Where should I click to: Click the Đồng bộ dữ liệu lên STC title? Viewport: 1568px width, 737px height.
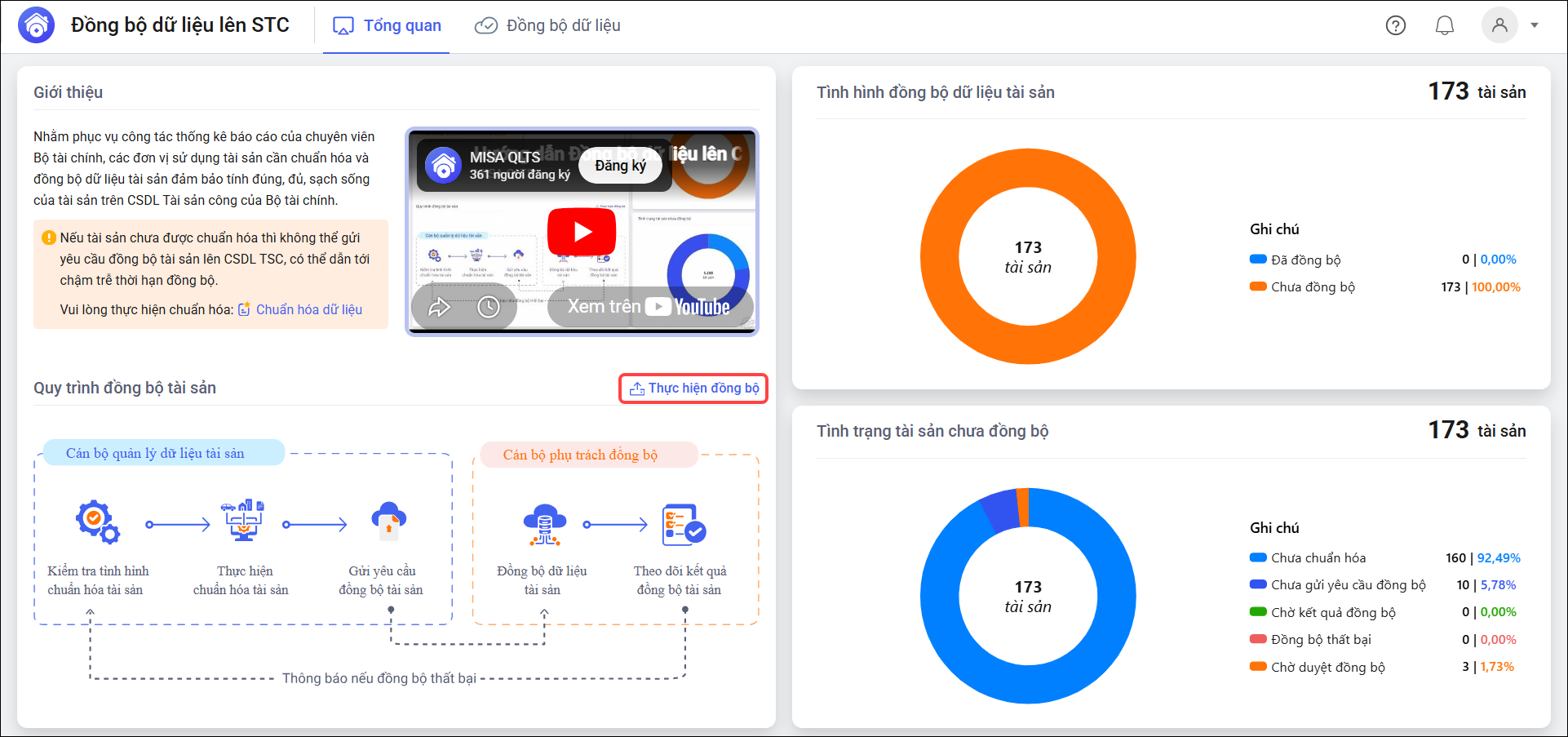[x=180, y=25]
